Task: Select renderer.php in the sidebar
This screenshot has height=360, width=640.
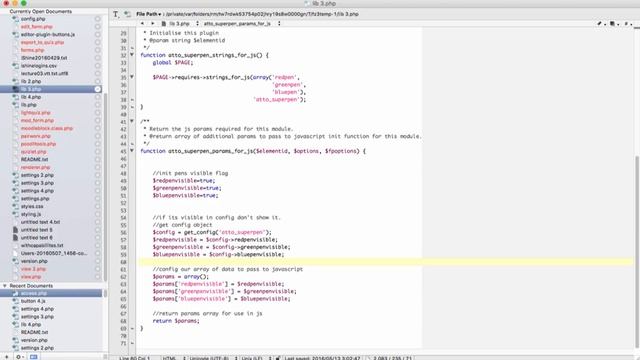Action: [35, 167]
